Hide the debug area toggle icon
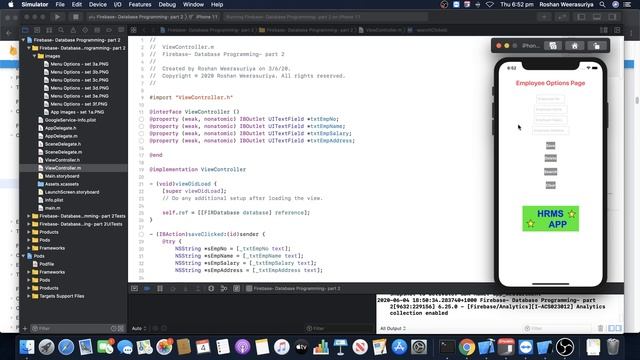 point(134,289)
